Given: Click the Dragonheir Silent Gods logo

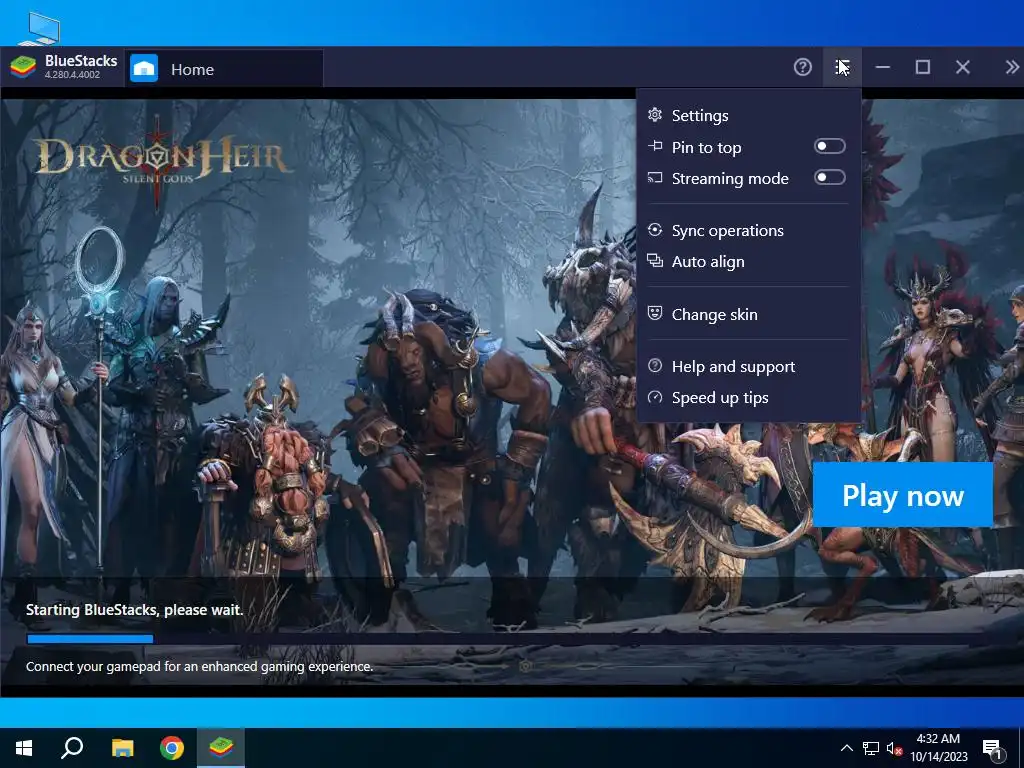Looking at the screenshot, I should [161, 161].
